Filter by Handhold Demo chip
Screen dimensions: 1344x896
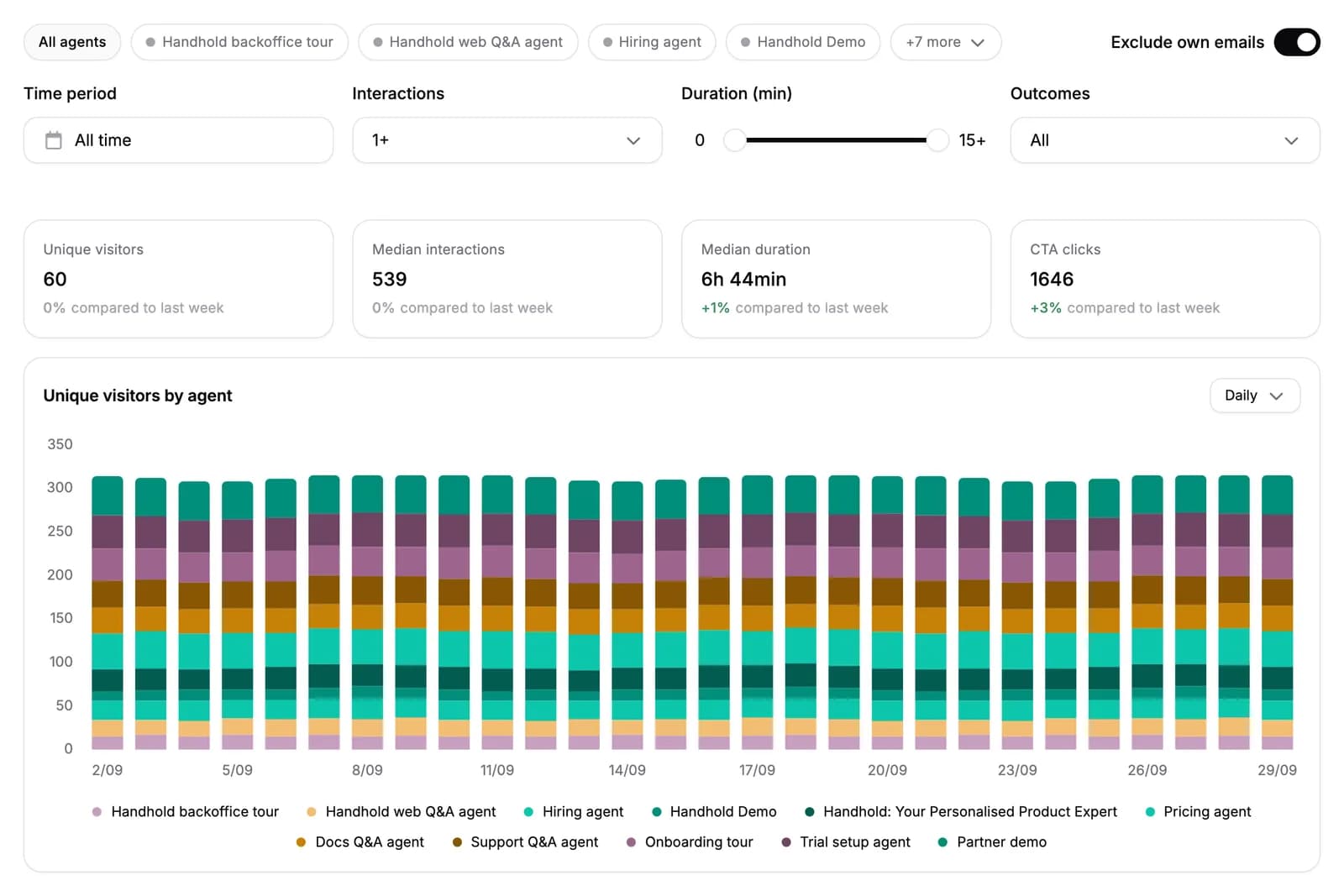(803, 42)
